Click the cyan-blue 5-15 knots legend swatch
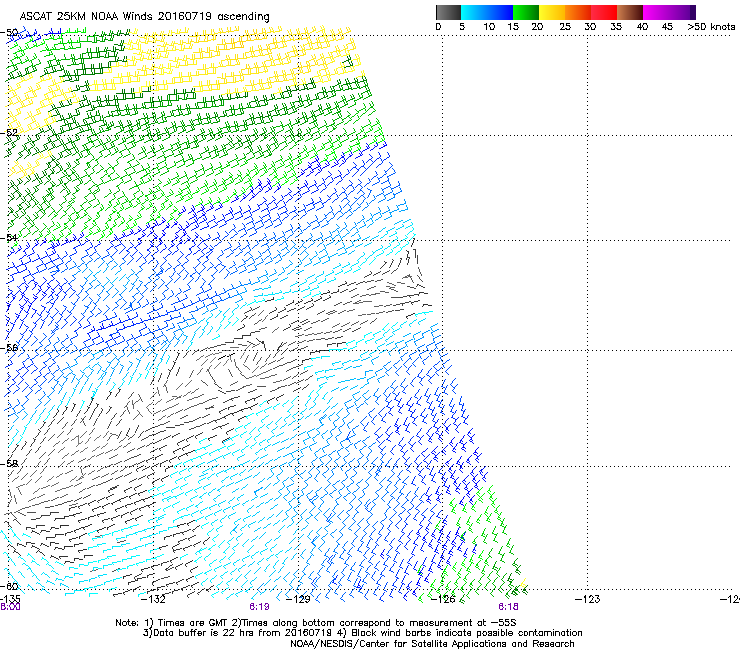740x650 pixels. (x=487, y=12)
